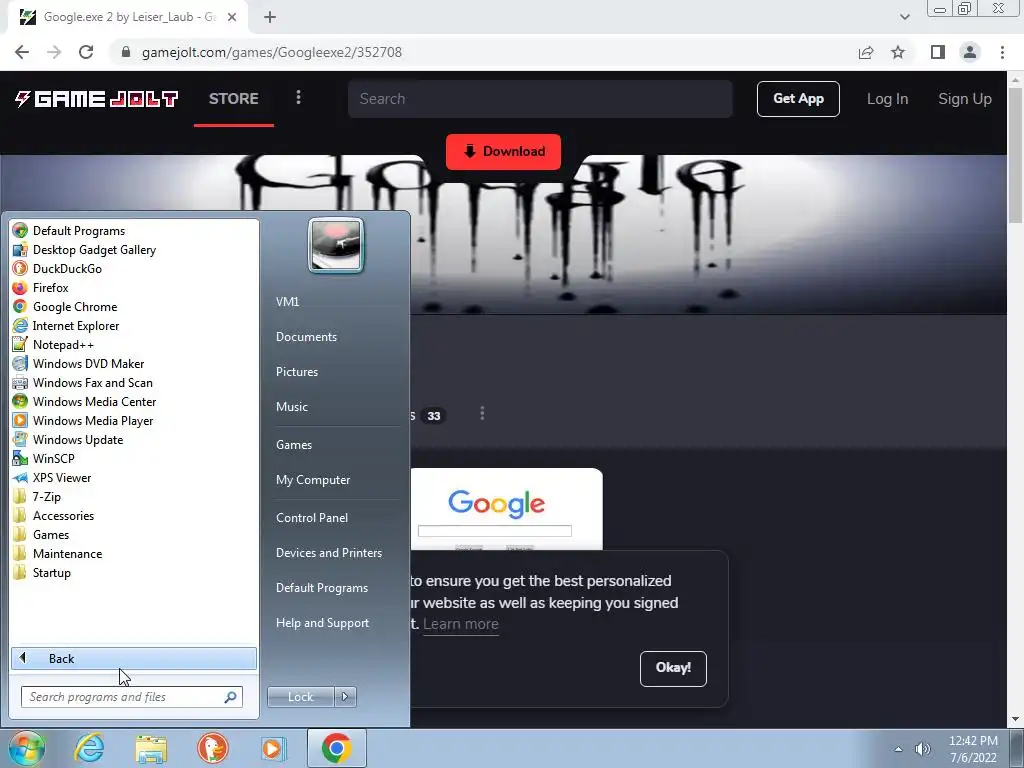Show hidden system tray icons

899,749
